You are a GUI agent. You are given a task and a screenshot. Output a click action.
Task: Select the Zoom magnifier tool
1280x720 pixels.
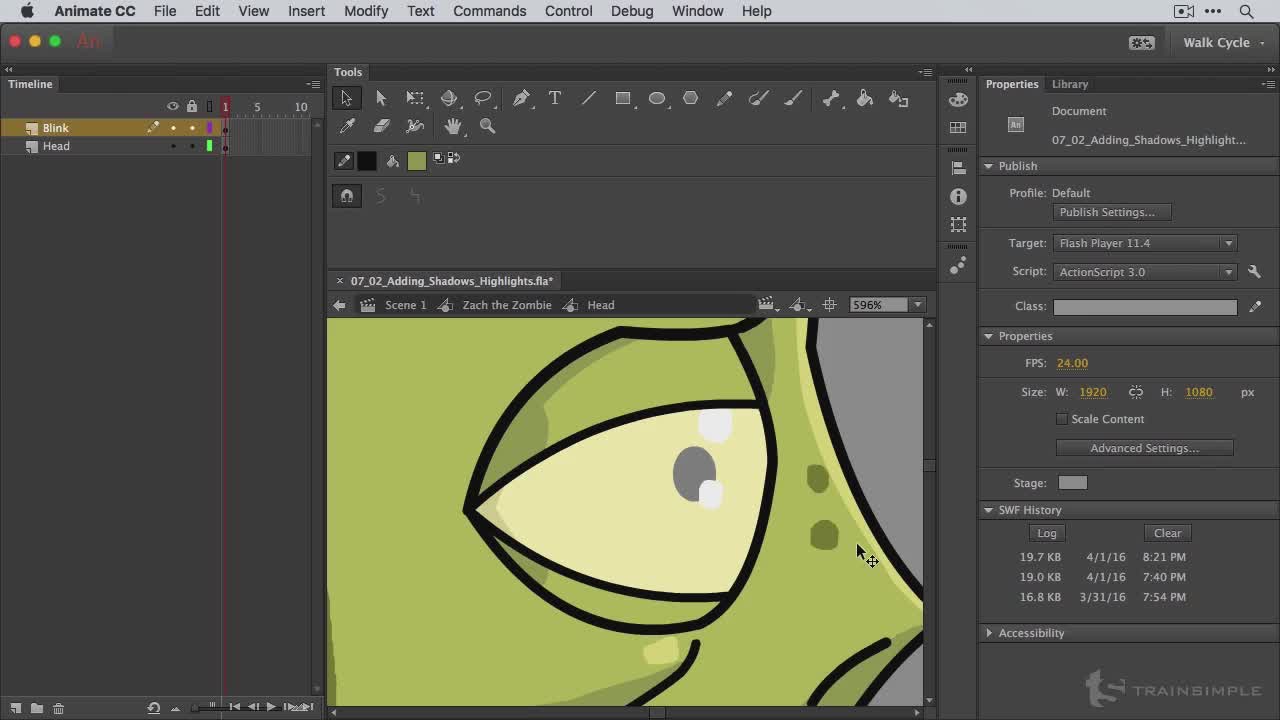point(487,126)
